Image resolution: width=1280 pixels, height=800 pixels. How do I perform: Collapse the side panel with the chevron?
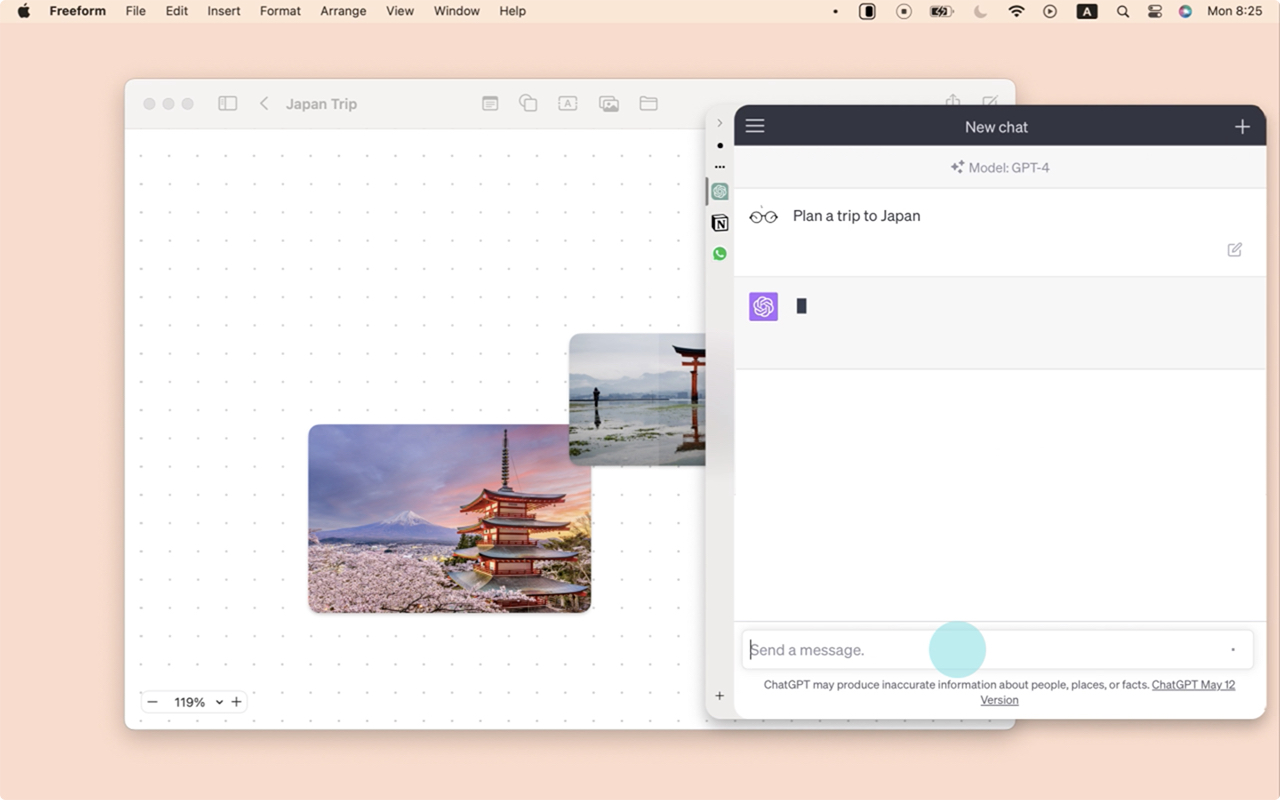(x=719, y=122)
